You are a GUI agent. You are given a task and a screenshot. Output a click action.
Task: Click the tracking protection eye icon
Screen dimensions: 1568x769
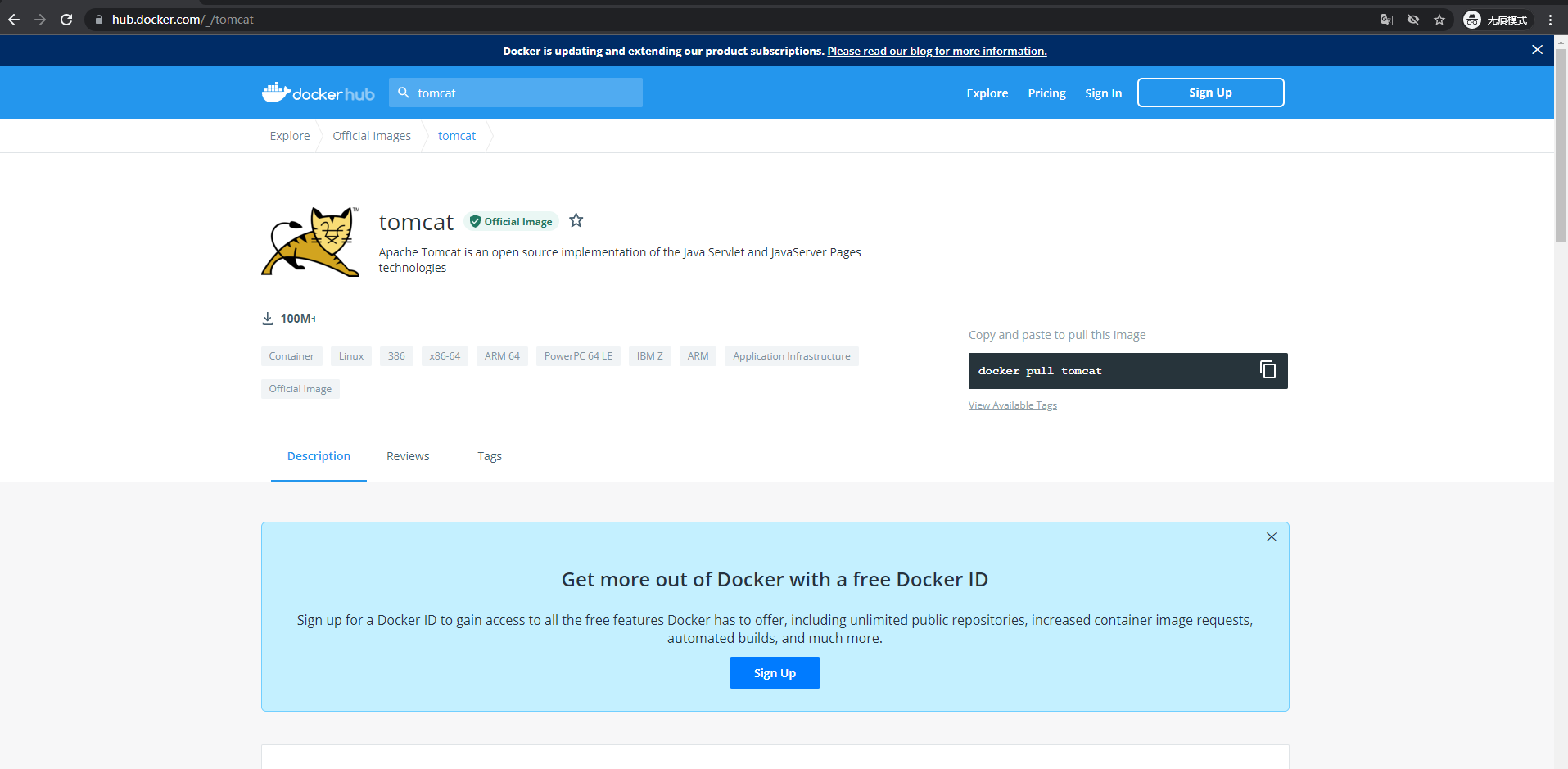(x=1413, y=20)
